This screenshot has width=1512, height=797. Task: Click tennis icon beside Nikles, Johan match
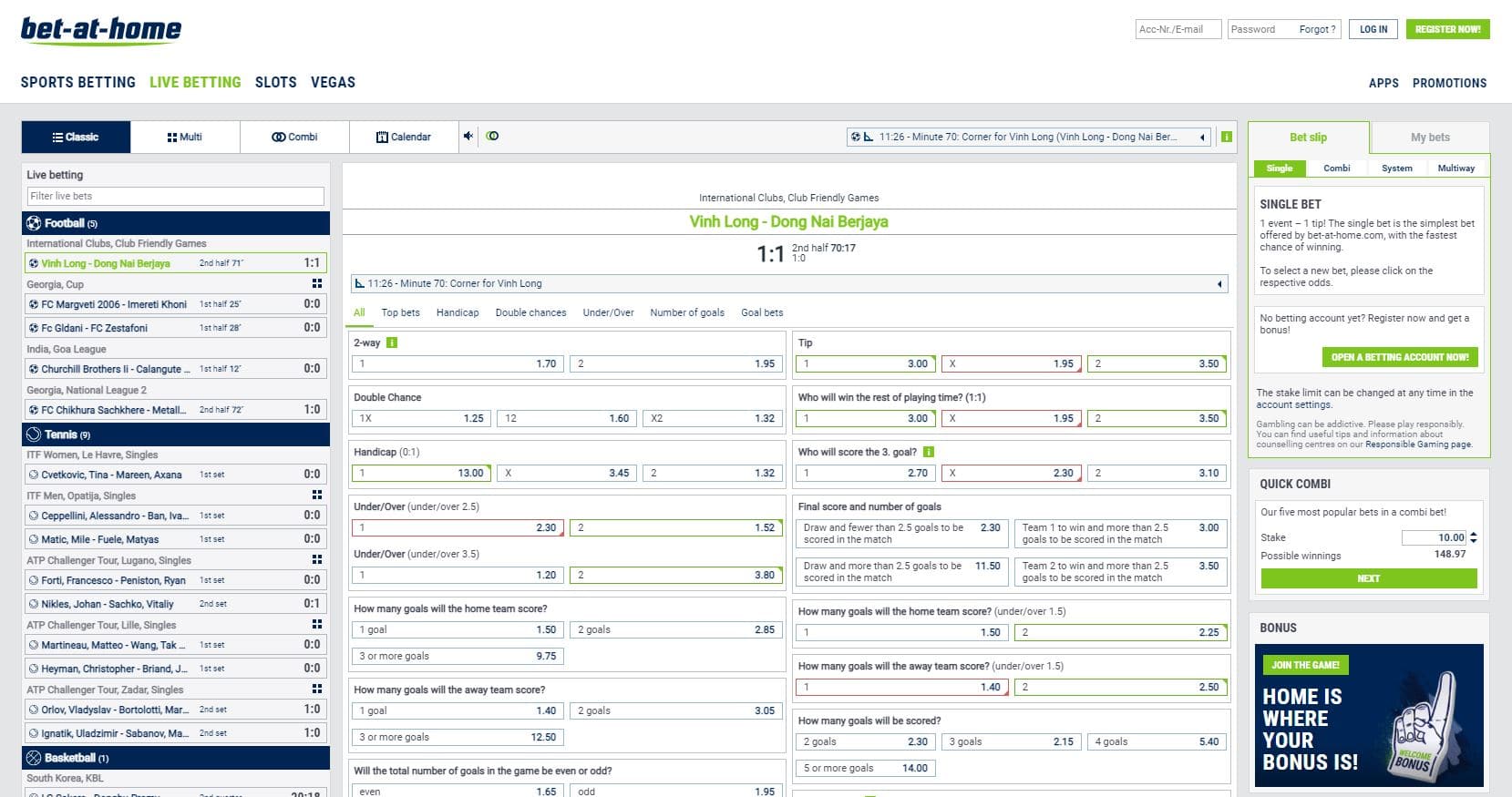34,604
